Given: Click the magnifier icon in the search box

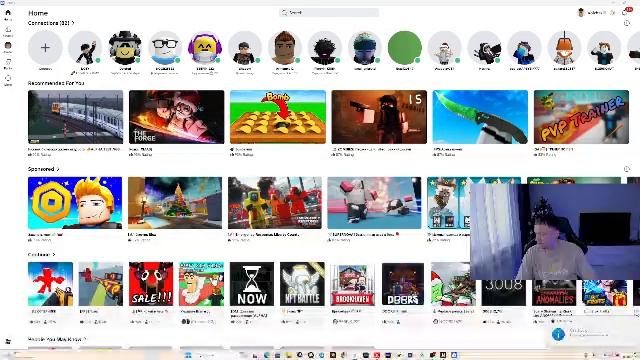Looking at the screenshot, I should point(284,13).
